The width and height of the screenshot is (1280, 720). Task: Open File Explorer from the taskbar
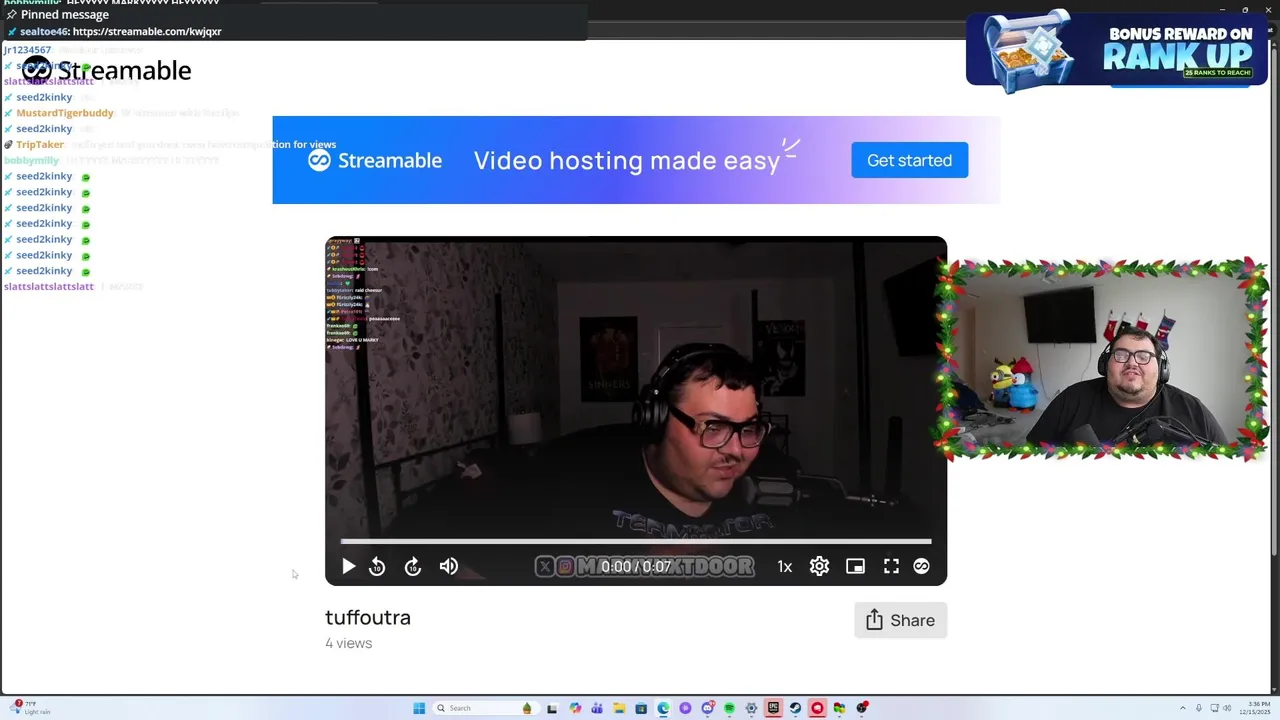(619, 708)
